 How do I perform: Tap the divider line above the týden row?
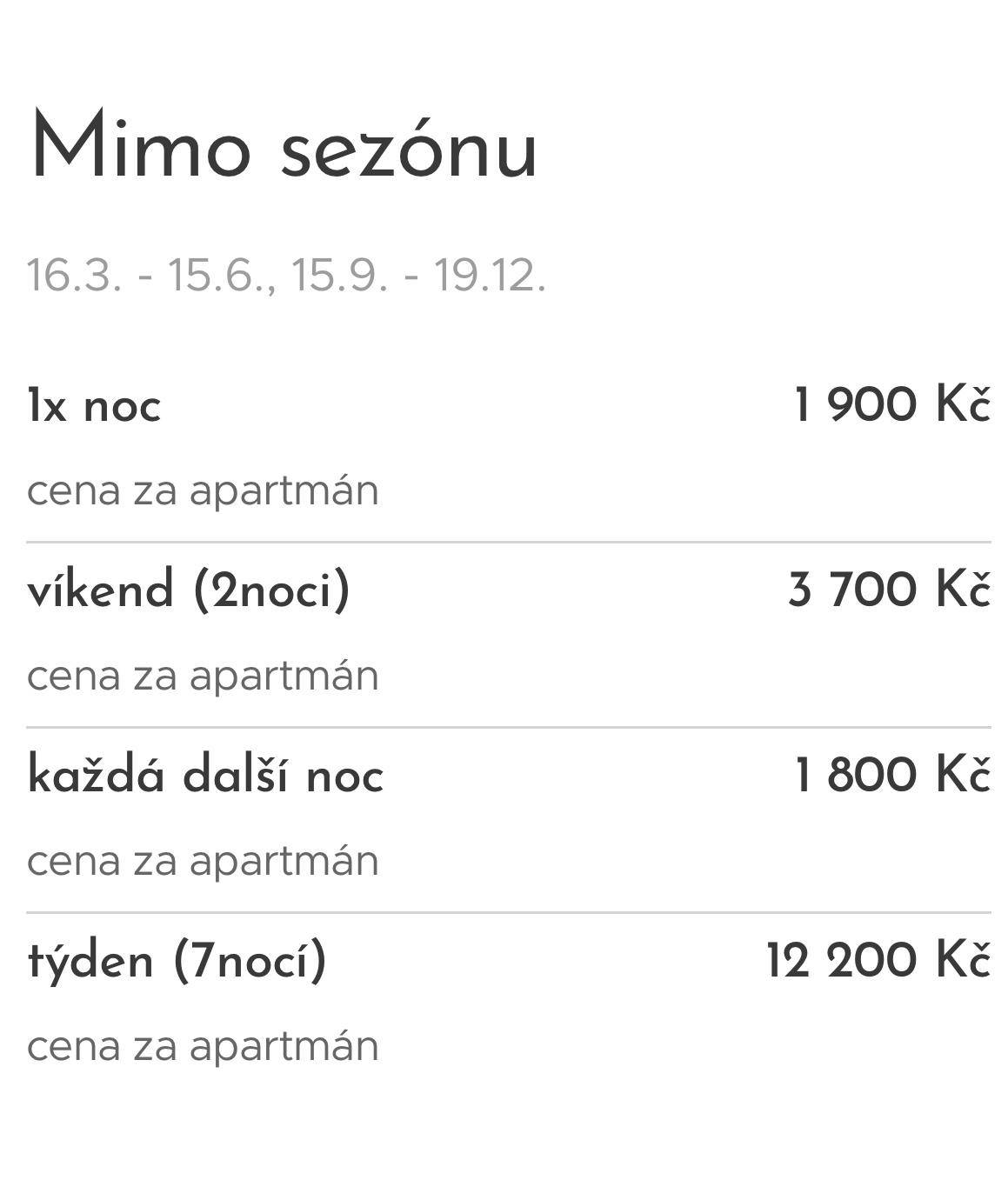[x=508, y=912]
